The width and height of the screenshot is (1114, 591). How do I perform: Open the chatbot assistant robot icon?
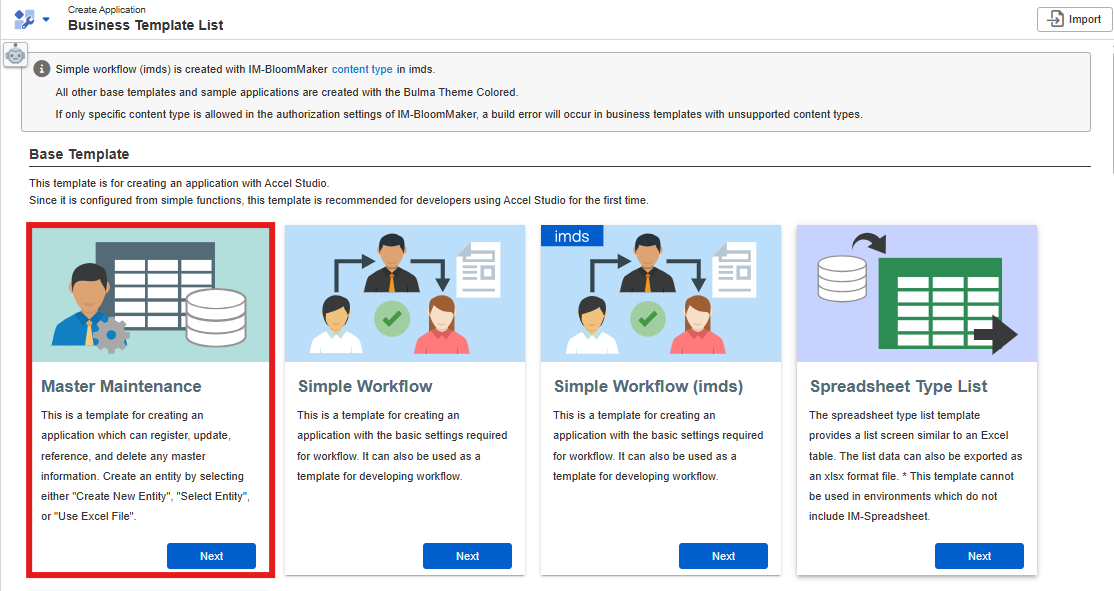(x=16, y=55)
